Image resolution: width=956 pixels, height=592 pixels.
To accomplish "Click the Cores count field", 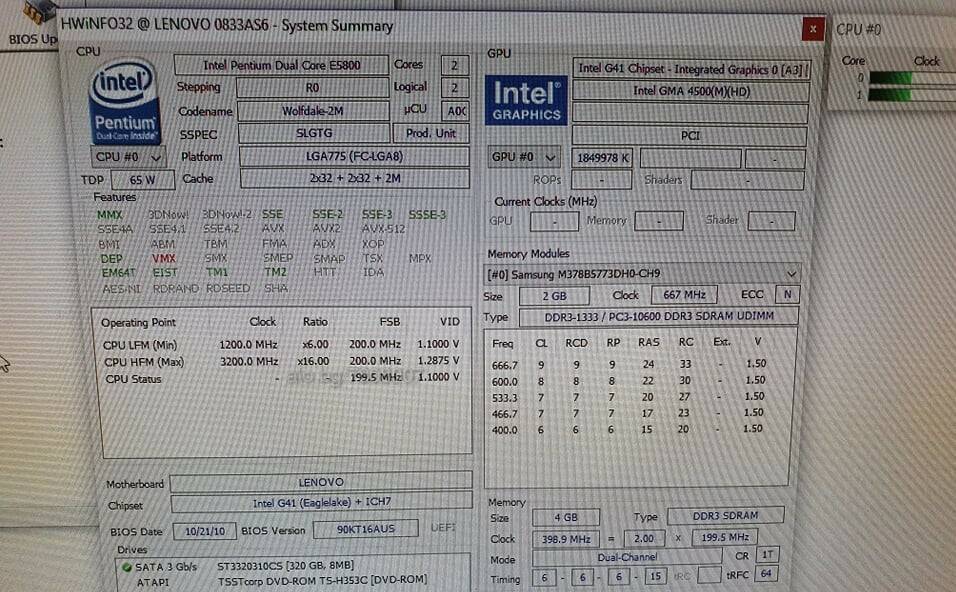I will (455, 65).
